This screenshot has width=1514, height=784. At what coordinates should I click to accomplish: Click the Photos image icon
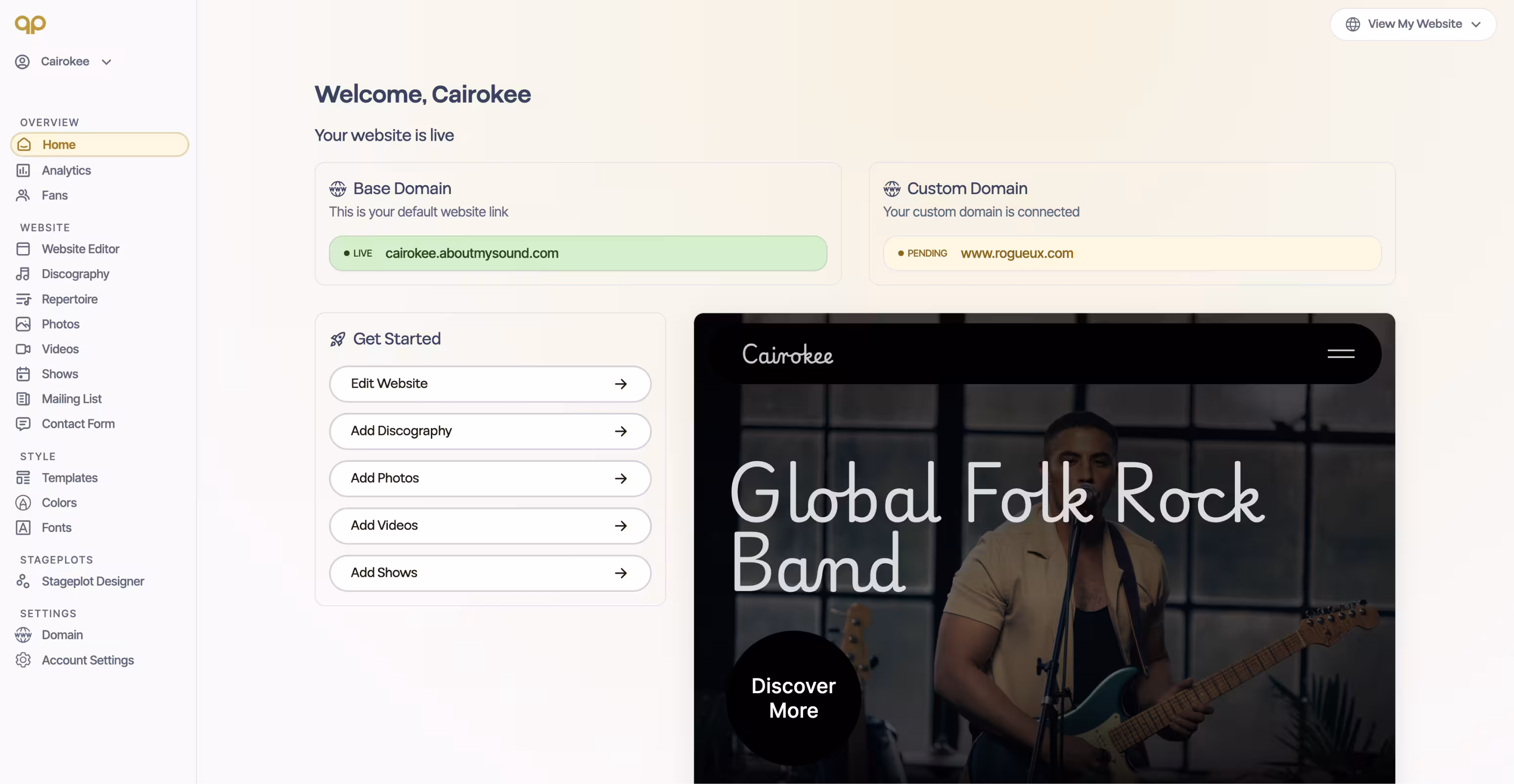pos(23,324)
